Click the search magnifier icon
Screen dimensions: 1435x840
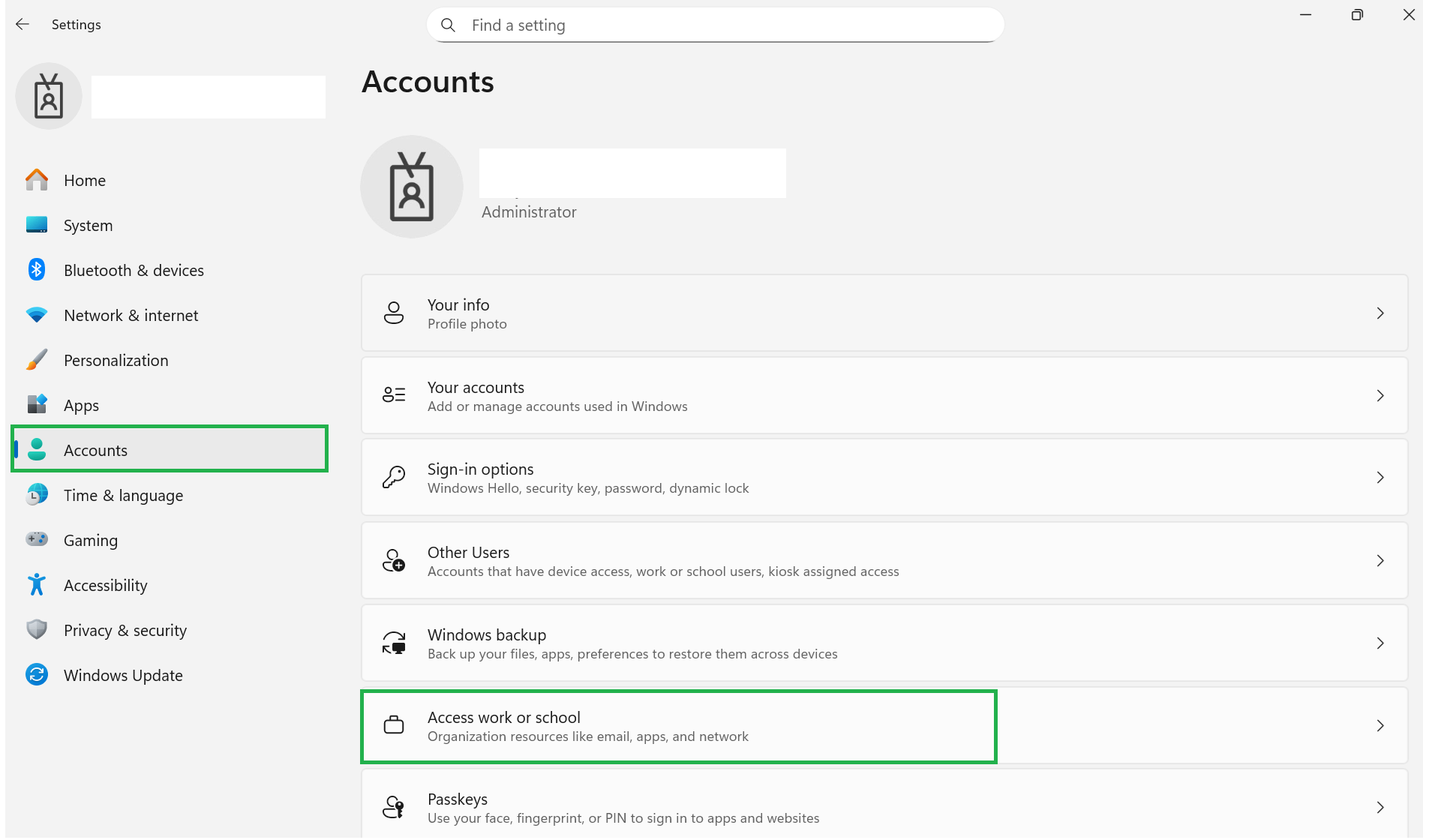(448, 25)
